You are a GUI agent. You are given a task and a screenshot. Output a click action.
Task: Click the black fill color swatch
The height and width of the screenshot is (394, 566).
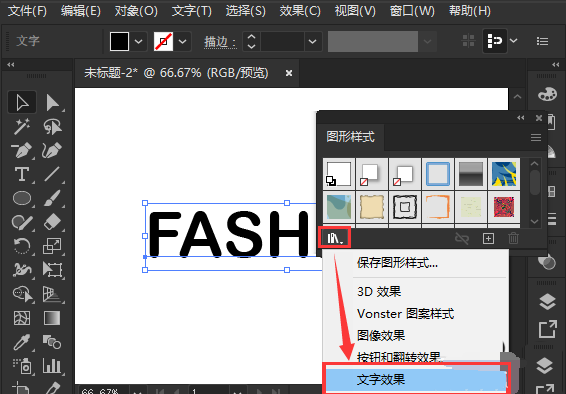(119, 41)
